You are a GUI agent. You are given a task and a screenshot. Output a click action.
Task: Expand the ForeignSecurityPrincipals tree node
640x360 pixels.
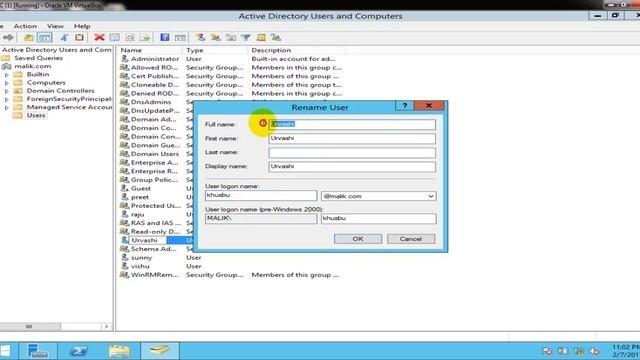(x=7, y=99)
